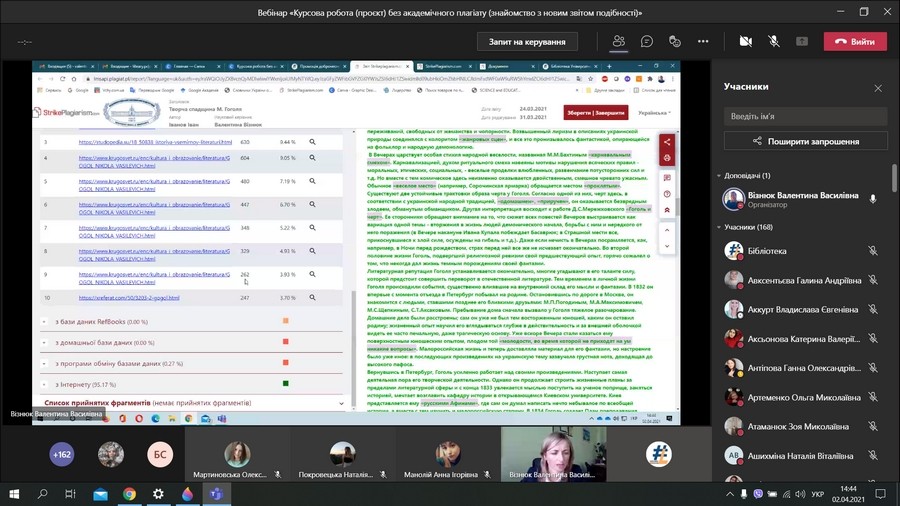Click orange swatch for RefBooks database

click(x=285, y=321)
